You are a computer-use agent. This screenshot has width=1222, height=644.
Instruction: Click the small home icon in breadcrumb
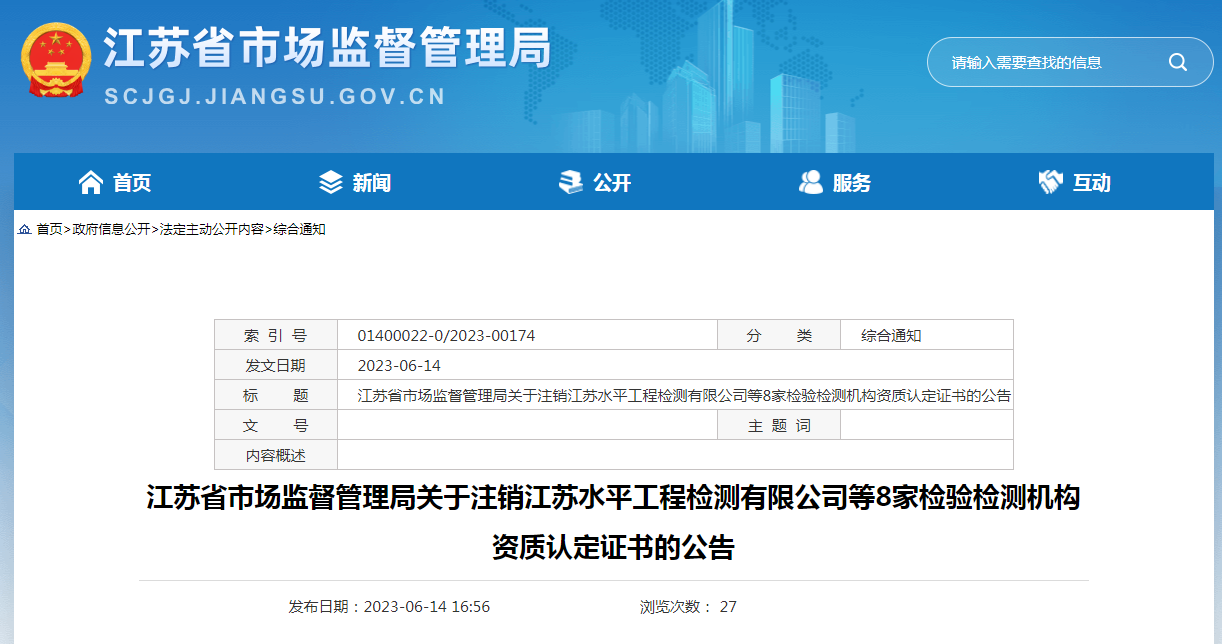pyautogui.click(x=24, y=230)
